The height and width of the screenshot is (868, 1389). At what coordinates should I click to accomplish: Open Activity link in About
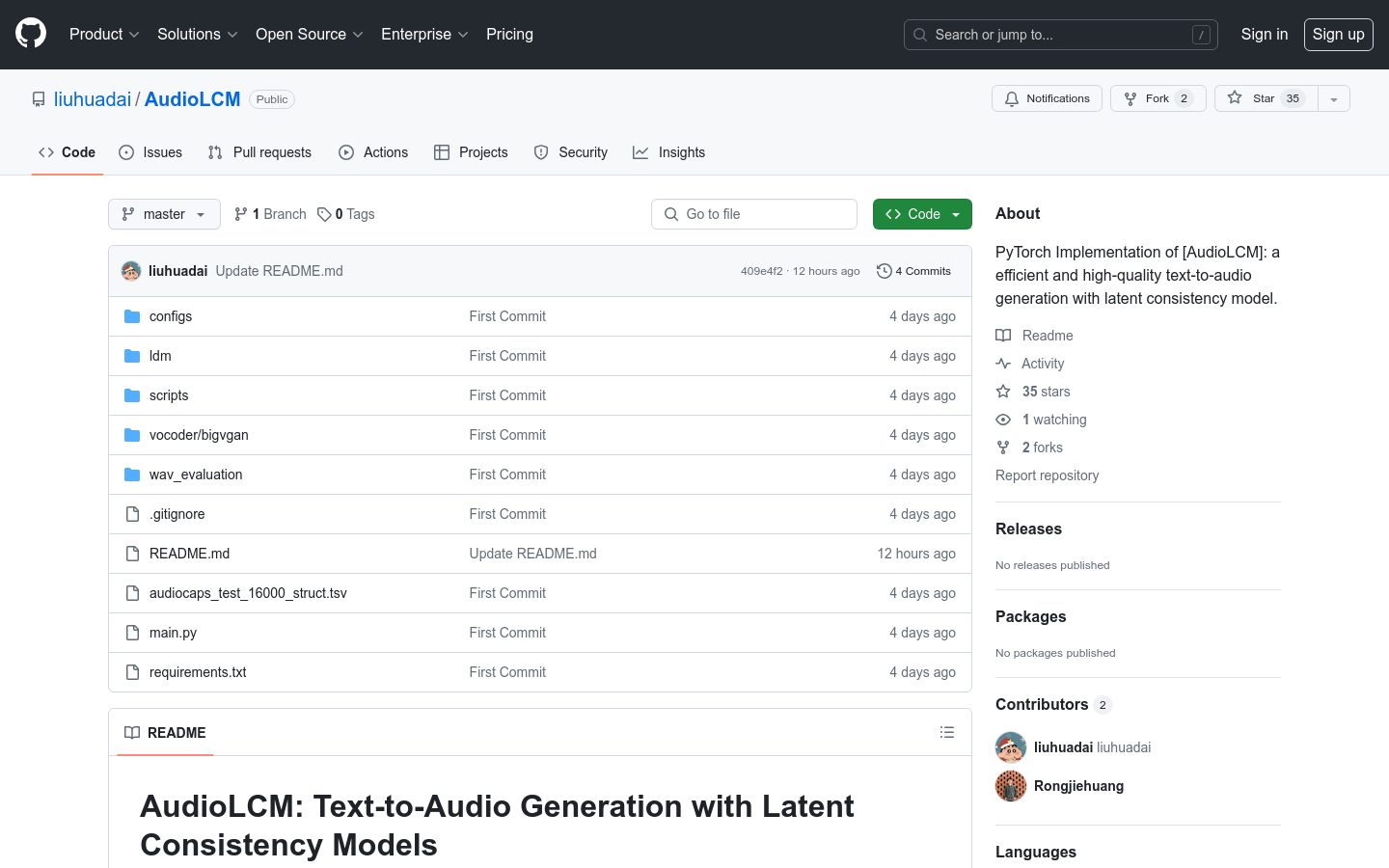[x=1030, y=364]
